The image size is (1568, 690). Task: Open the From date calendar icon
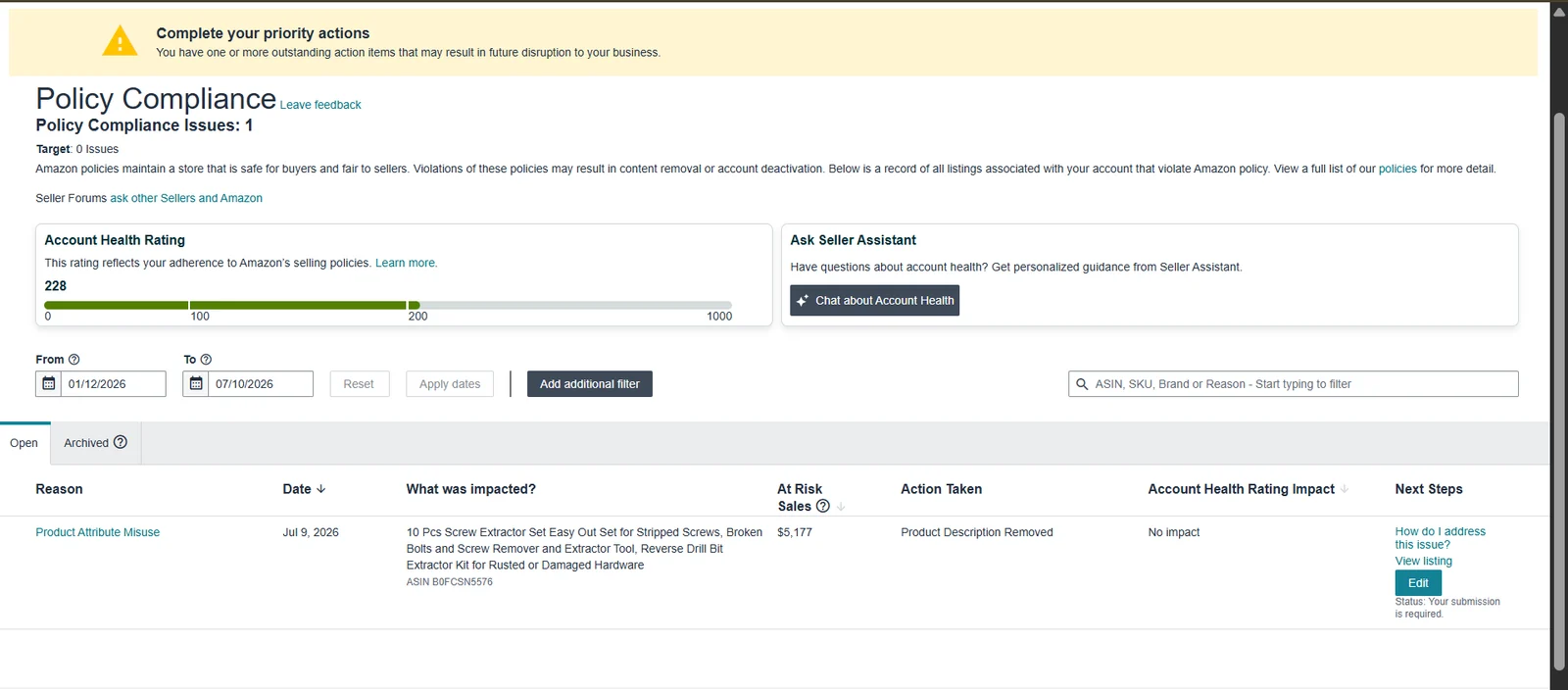tap(48, 384)
